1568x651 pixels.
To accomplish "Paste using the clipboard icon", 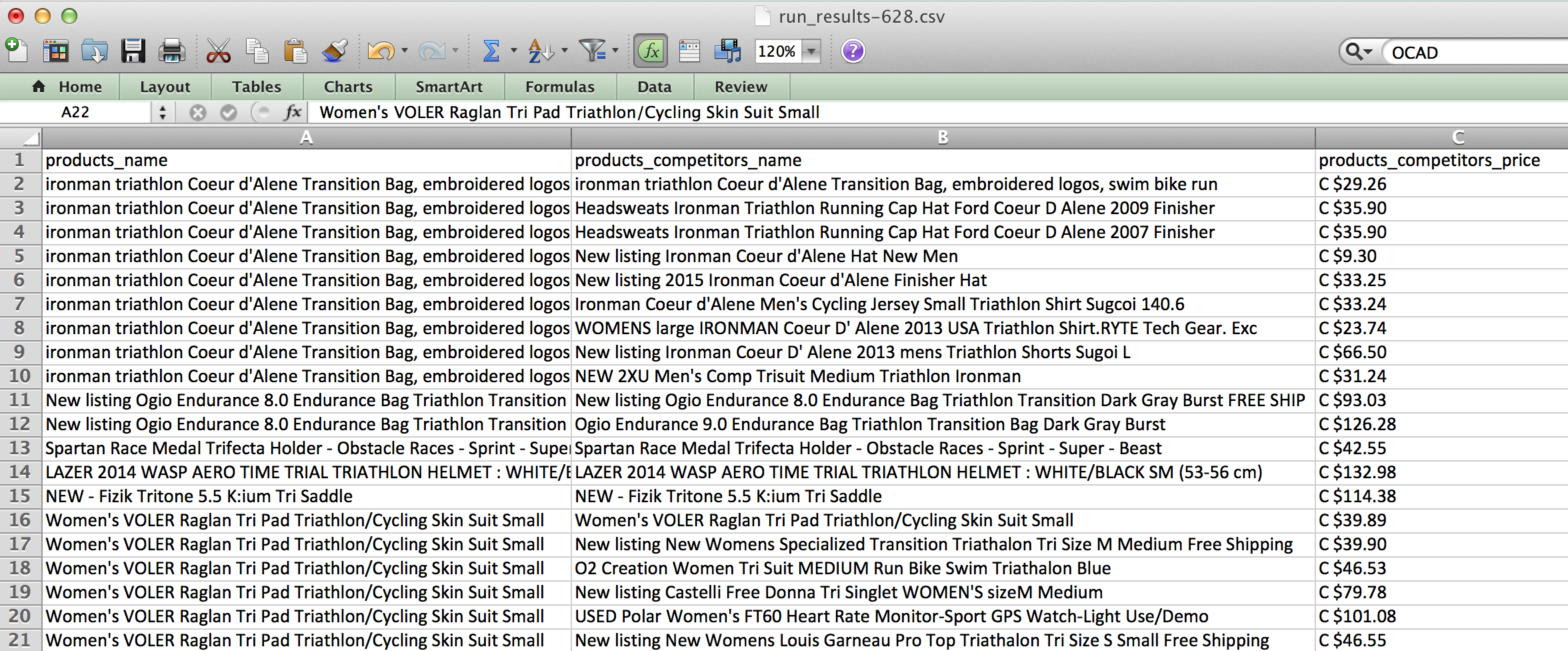I will (x=295, y=51).
